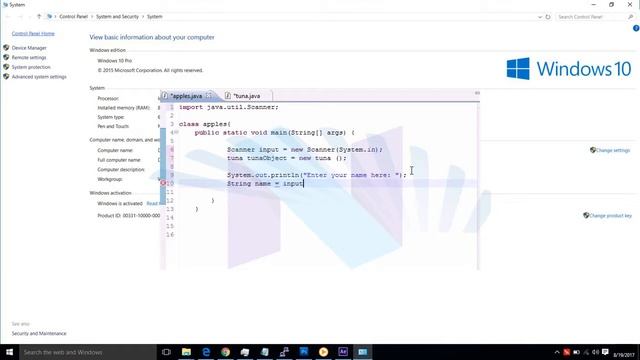This screenshot has width=640, height=360.
Task: Click the Up one level arrow
Action: (x=39, y=16)
